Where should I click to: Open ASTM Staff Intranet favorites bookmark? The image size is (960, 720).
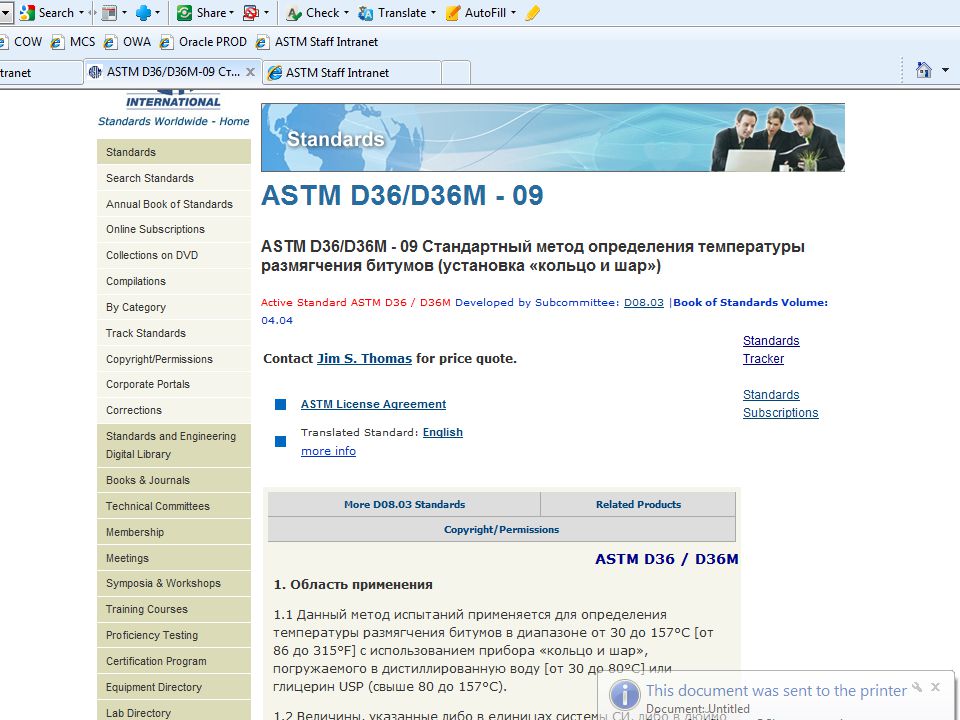[x=317, y=42]
